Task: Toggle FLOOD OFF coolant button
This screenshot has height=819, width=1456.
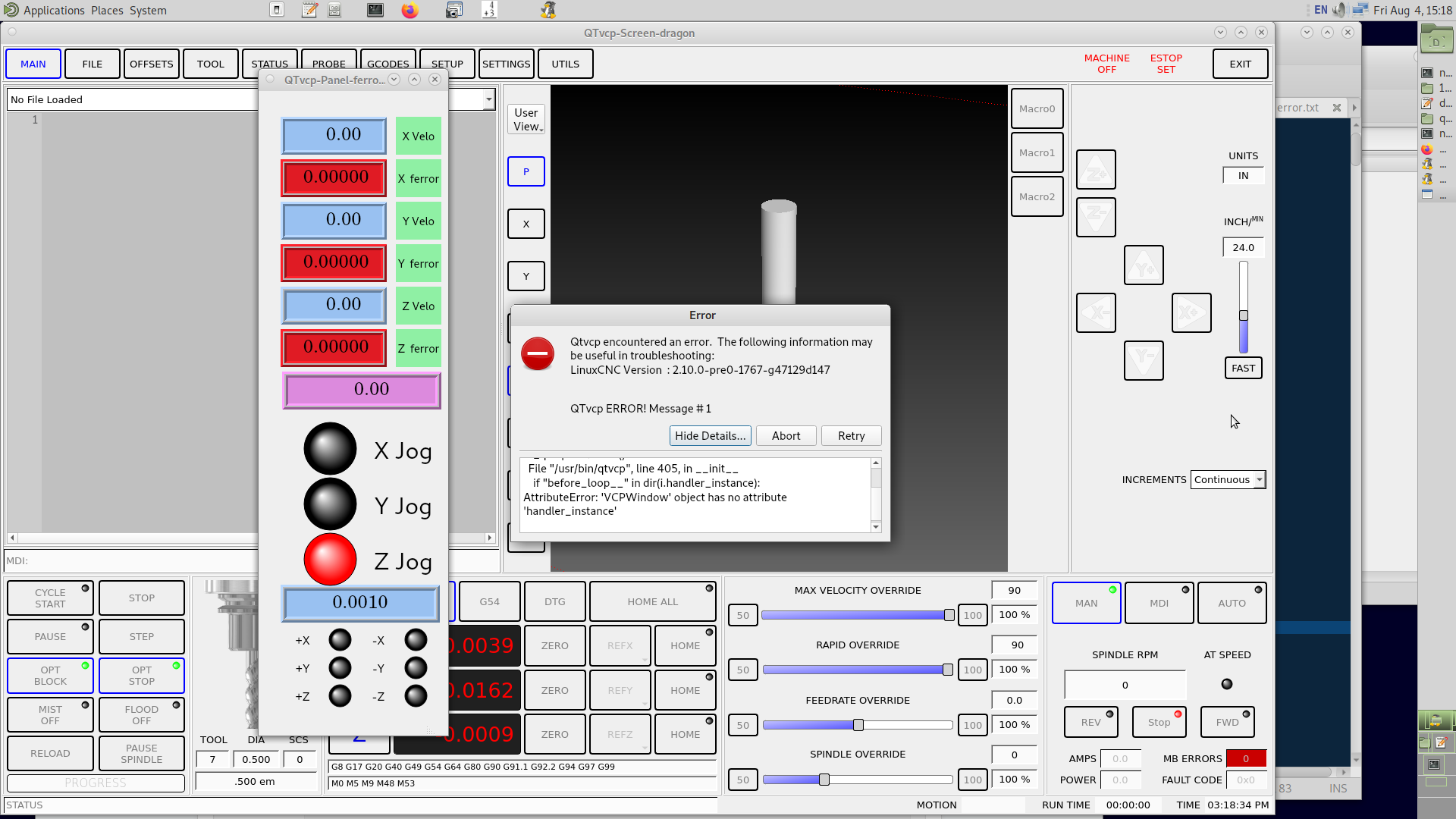Action: (142, 715)
